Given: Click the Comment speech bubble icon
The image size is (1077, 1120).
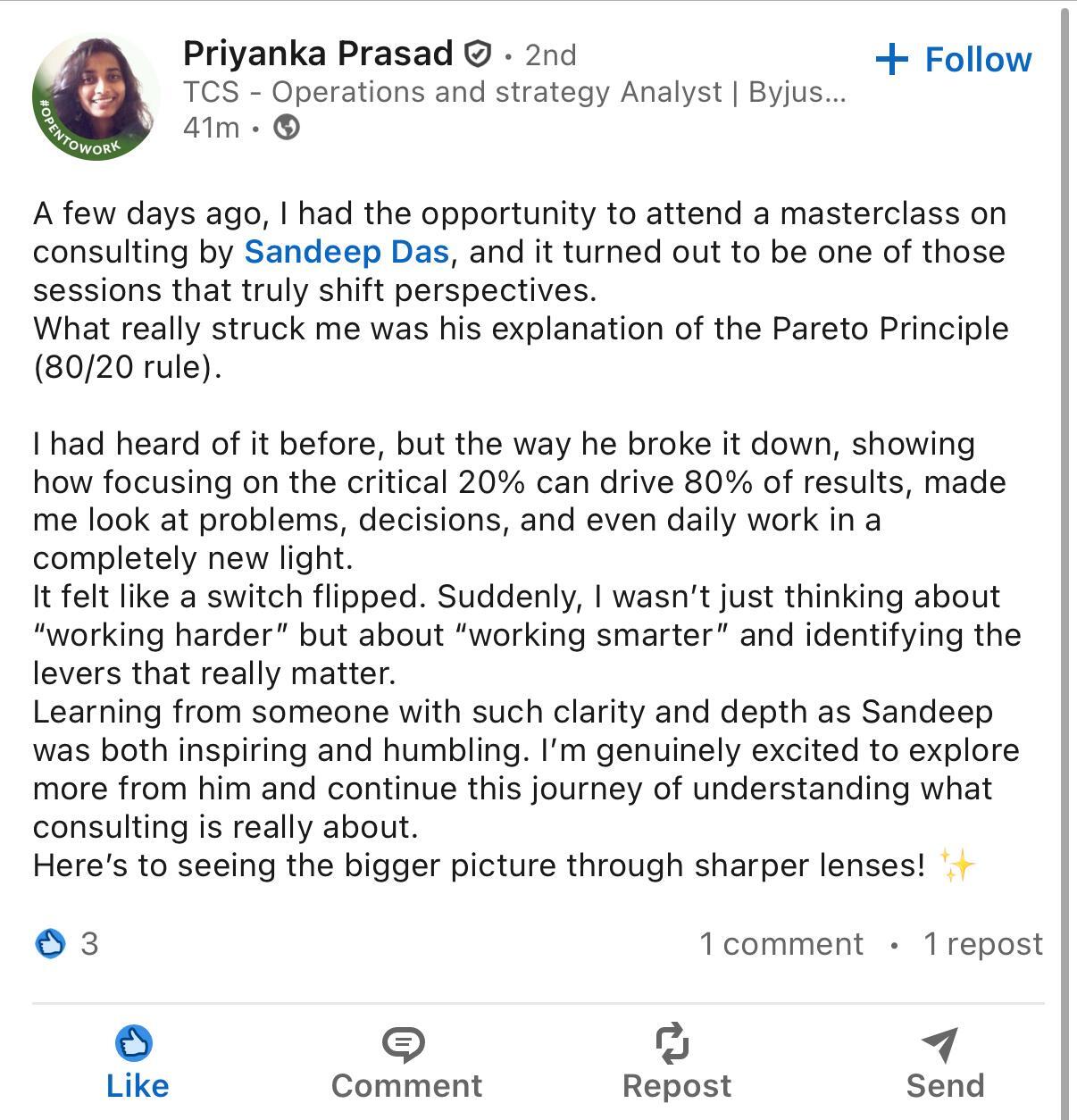Looking at the screenshot, I should 404,1043.
